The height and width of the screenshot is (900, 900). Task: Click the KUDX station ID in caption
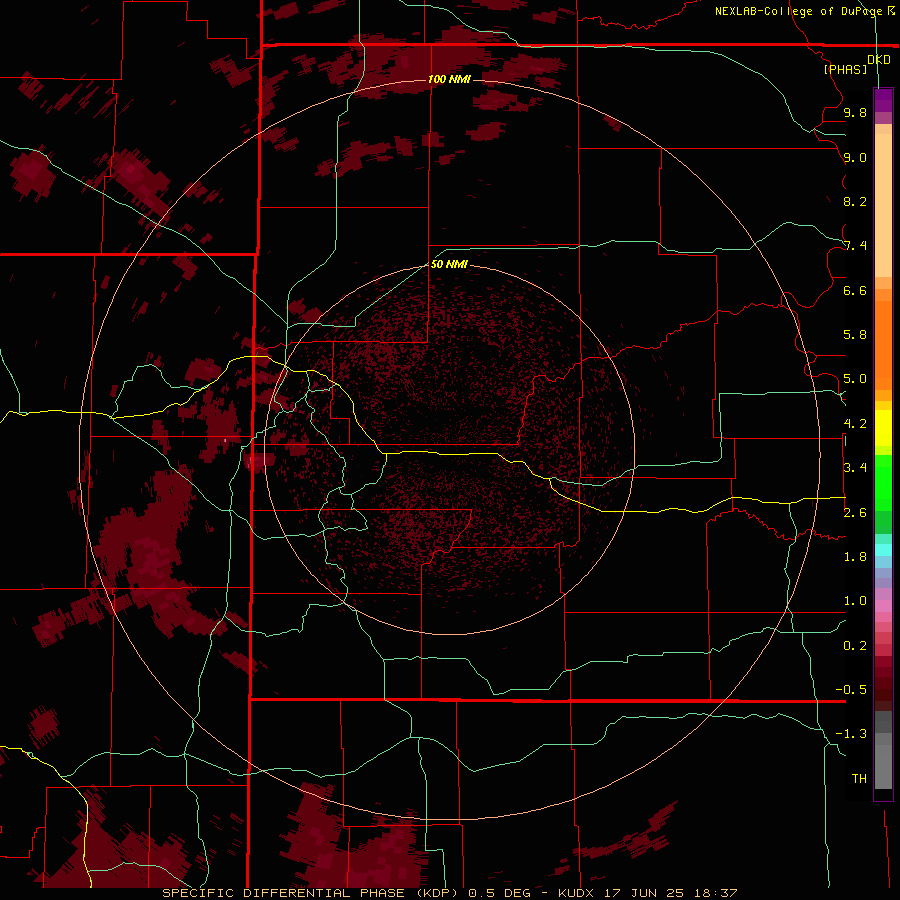pos(577,893)
